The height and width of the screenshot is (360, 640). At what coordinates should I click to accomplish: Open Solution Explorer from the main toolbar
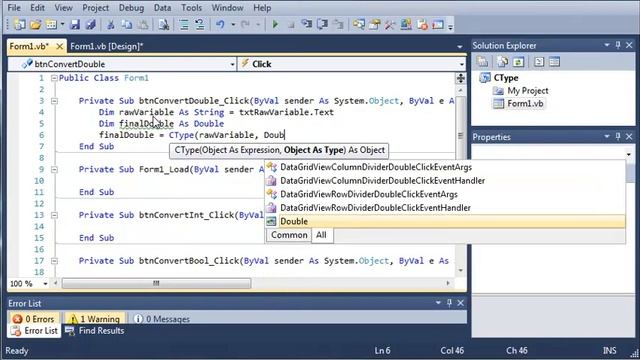pyautogui.click(x=359, y=24)
